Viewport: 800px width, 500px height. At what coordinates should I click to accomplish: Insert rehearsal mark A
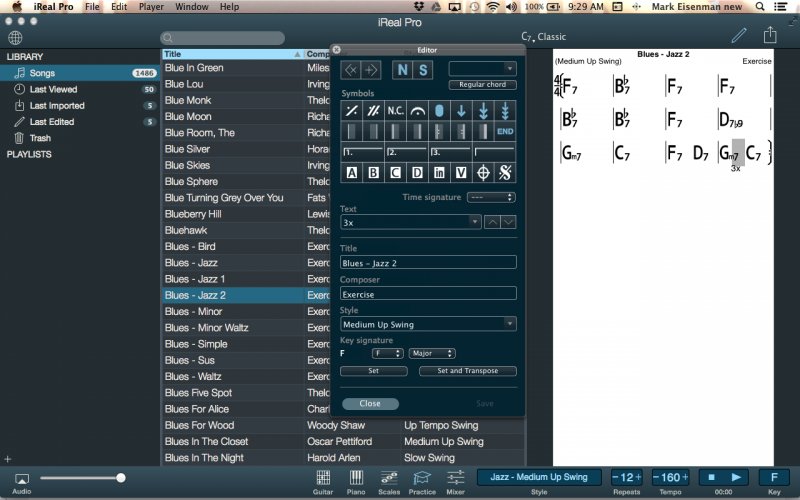point(352,172)
